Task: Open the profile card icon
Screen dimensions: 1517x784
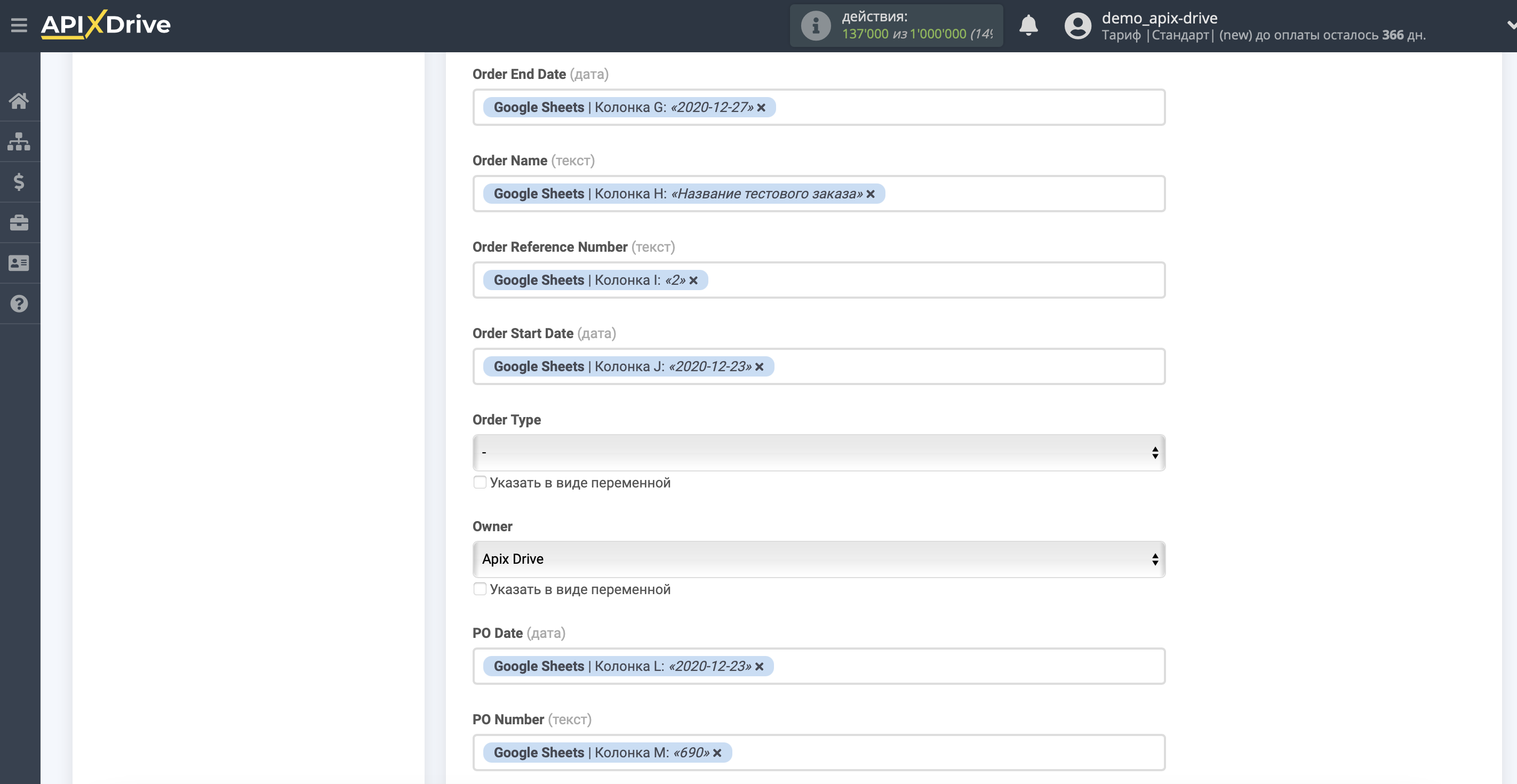Action: 19,263
